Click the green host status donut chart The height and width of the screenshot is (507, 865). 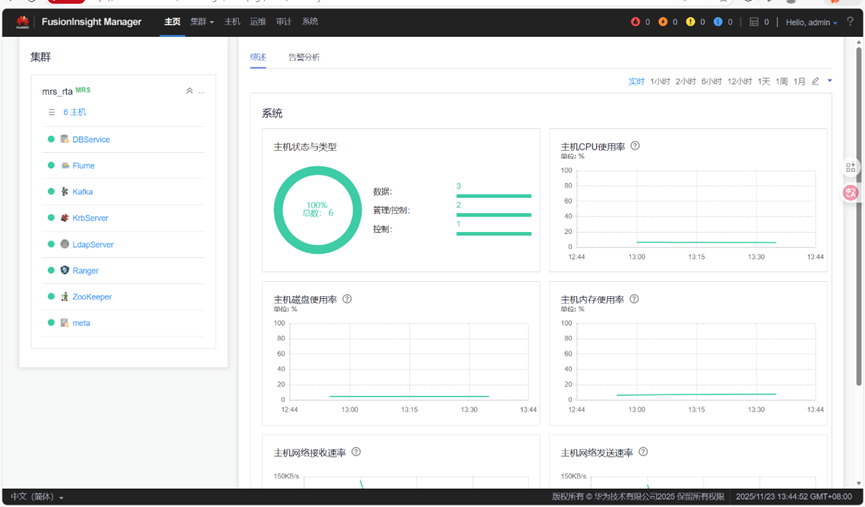[318, 210]
